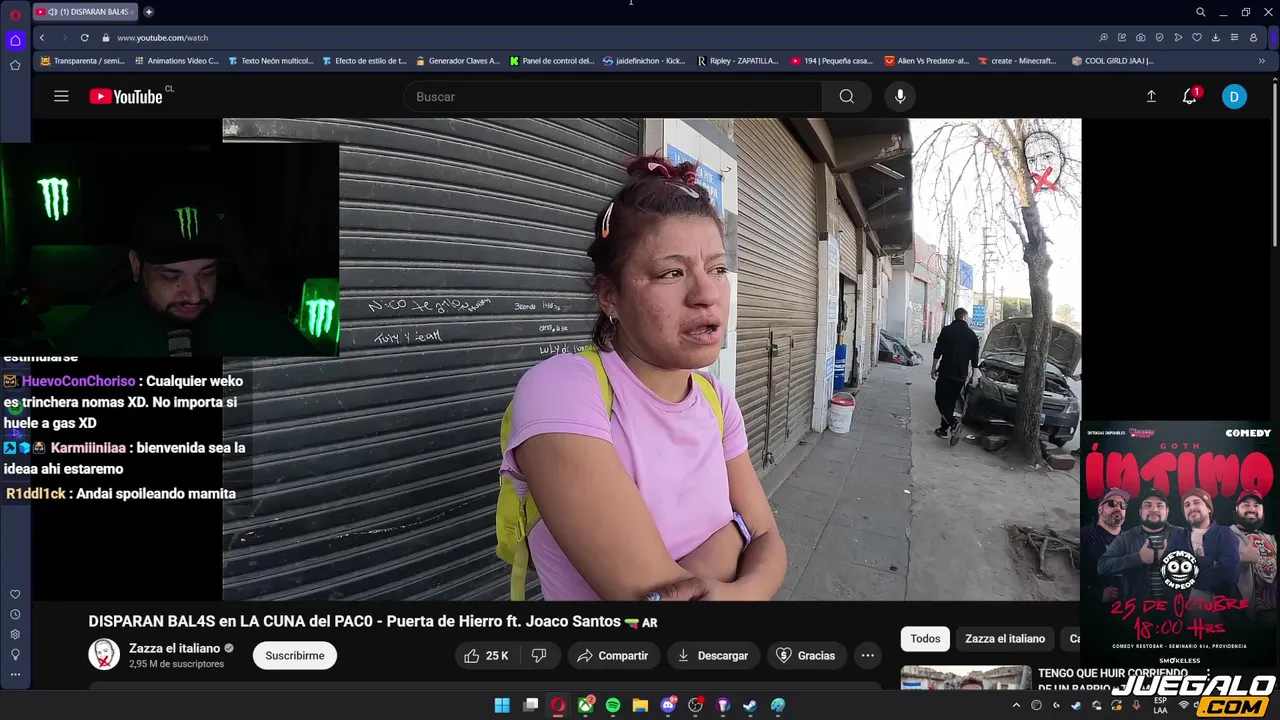Screen dimensions: 1280x720
Task: Open Discord from taskbar
Action: coord(668,705)
